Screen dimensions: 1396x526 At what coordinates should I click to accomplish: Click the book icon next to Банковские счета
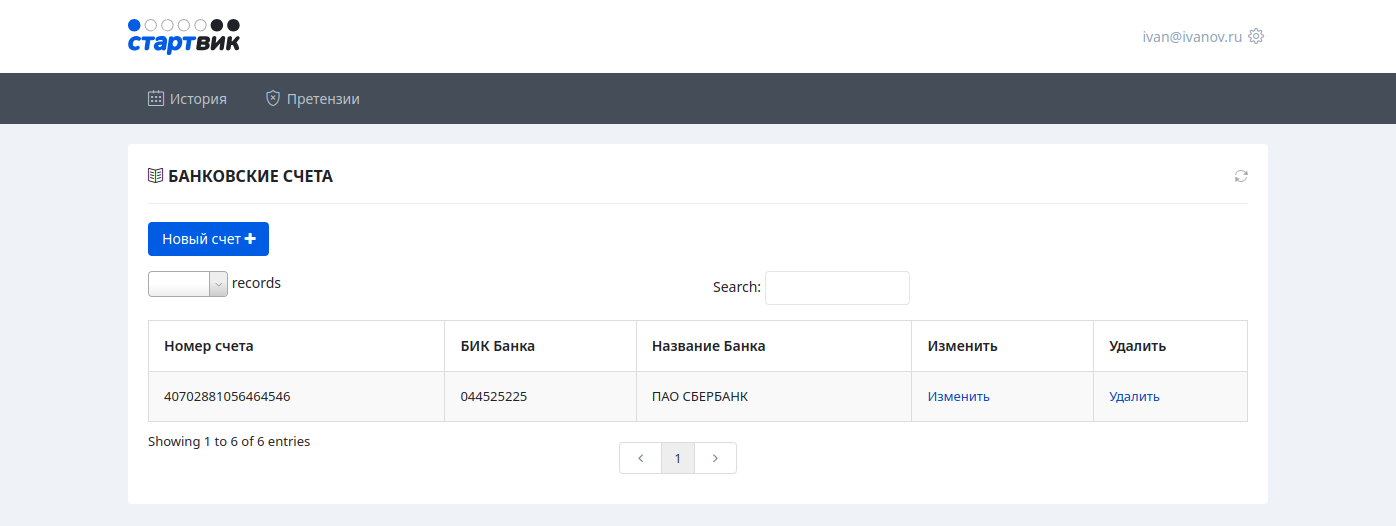click(155, 176)
